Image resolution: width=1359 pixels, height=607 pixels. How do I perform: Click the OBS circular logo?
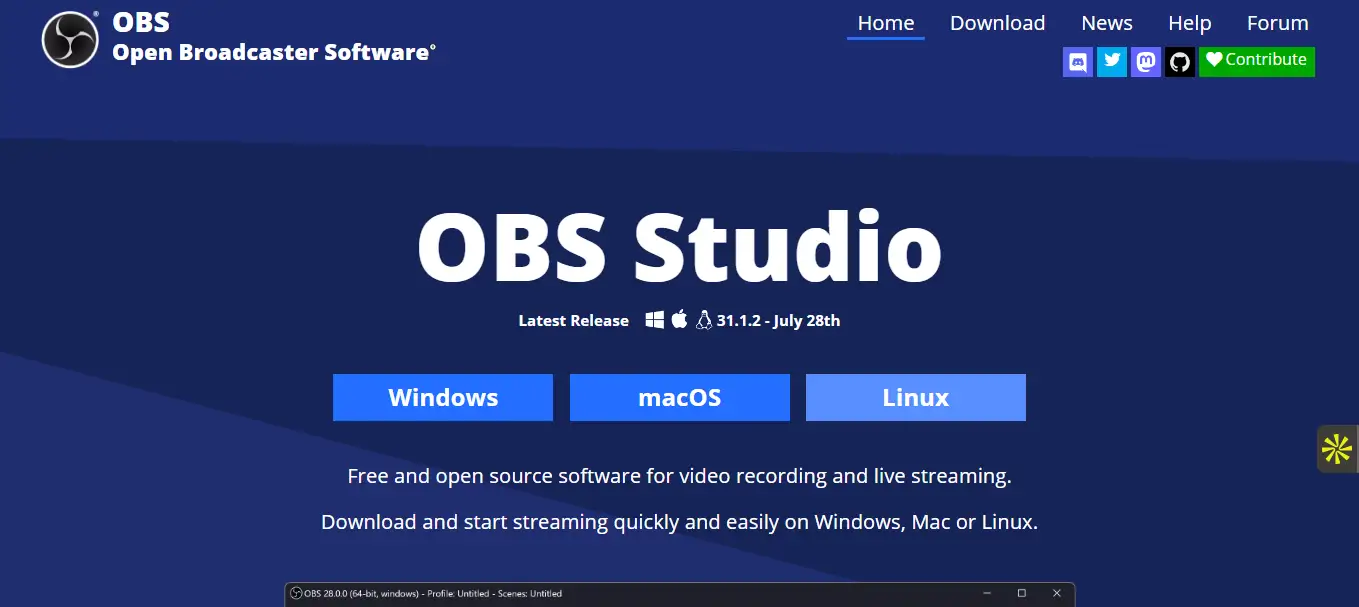[x=70, y=40]
